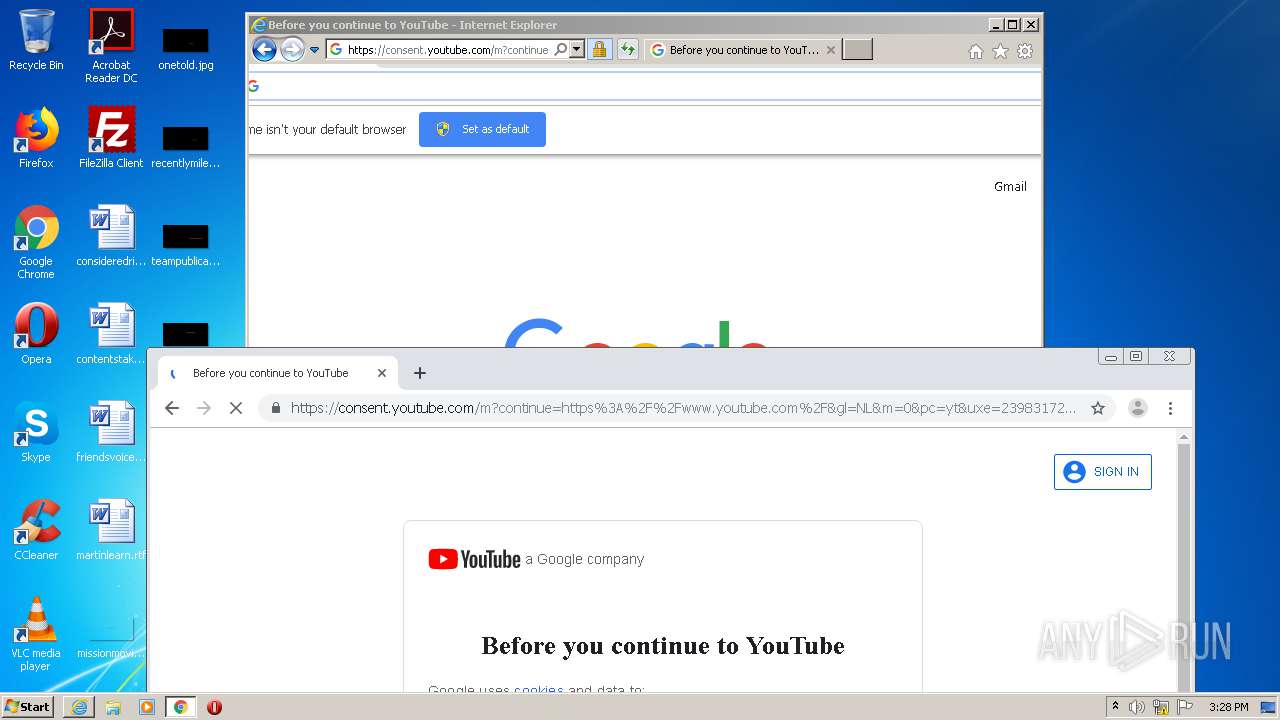1280x720 pixels.
Task: Open network status in system tray
Action: coord(1161,707)
